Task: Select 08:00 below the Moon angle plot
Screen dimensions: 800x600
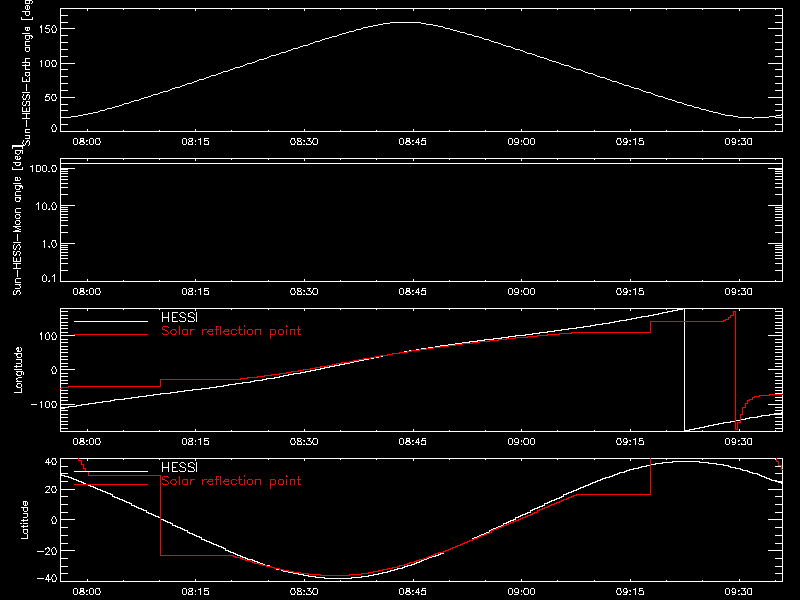Action: pyautogui.click(x=87, y=292)
